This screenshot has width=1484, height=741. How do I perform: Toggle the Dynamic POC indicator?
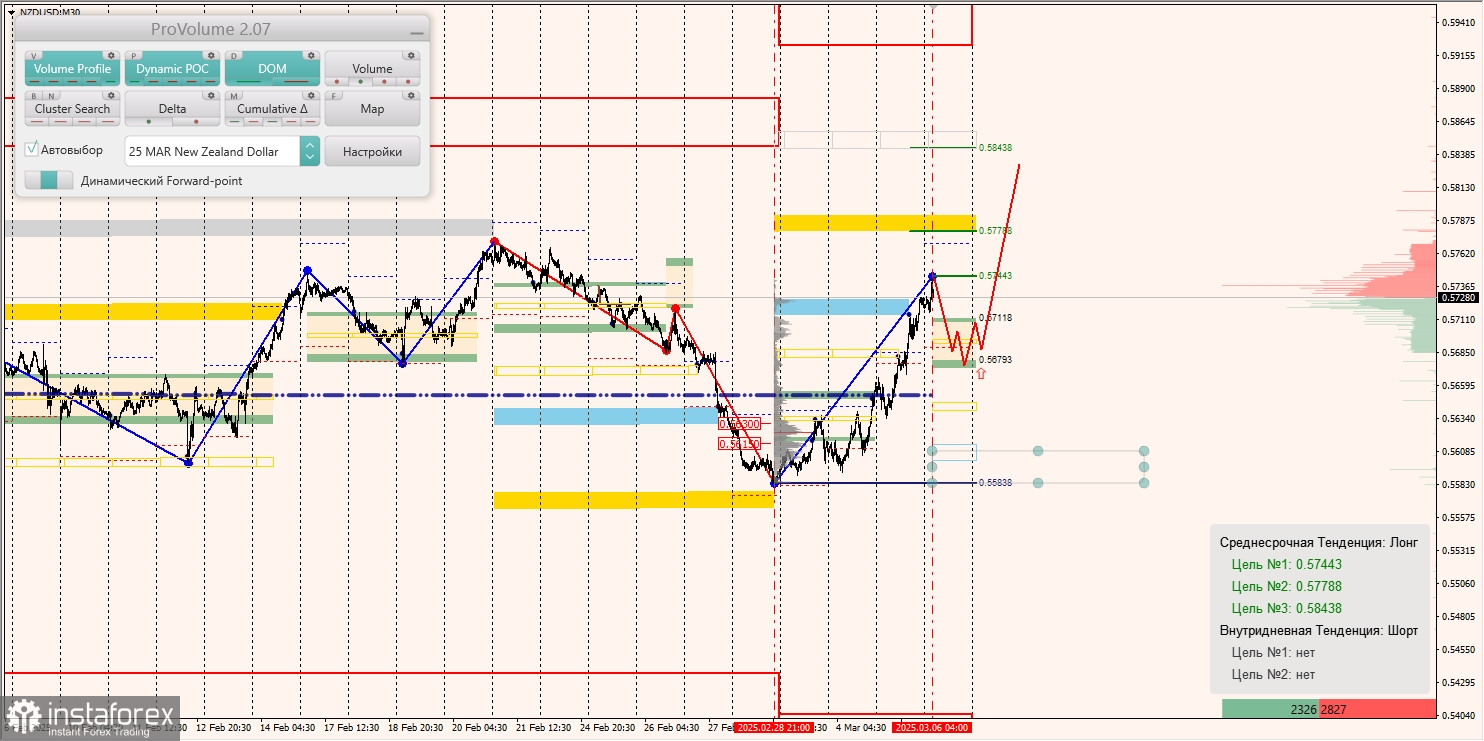(172, 69)
